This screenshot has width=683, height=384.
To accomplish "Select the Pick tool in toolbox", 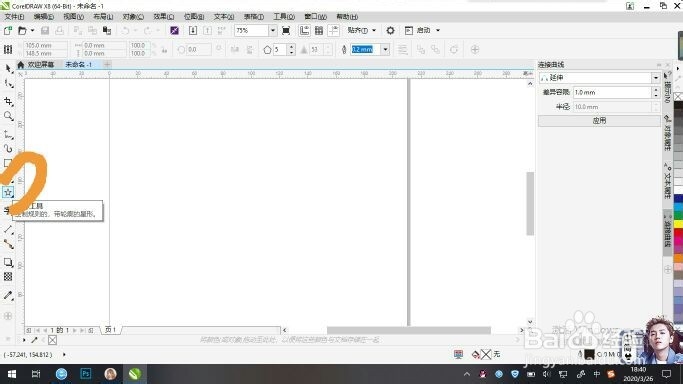I will click(x=8, y=68).
